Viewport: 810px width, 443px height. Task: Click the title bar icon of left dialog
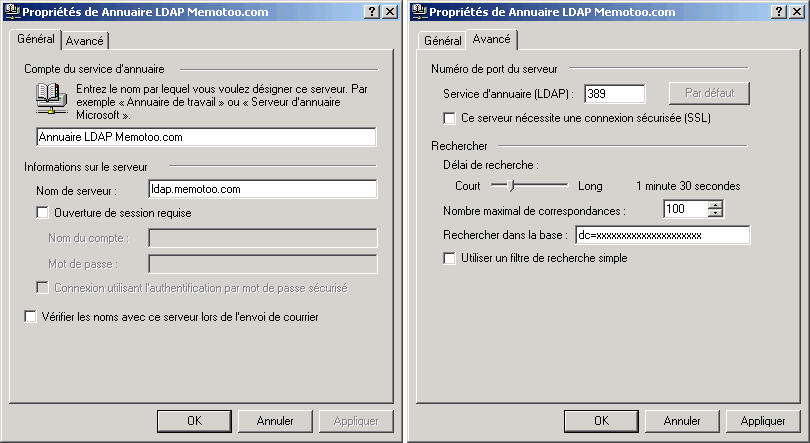coord(12,11)
